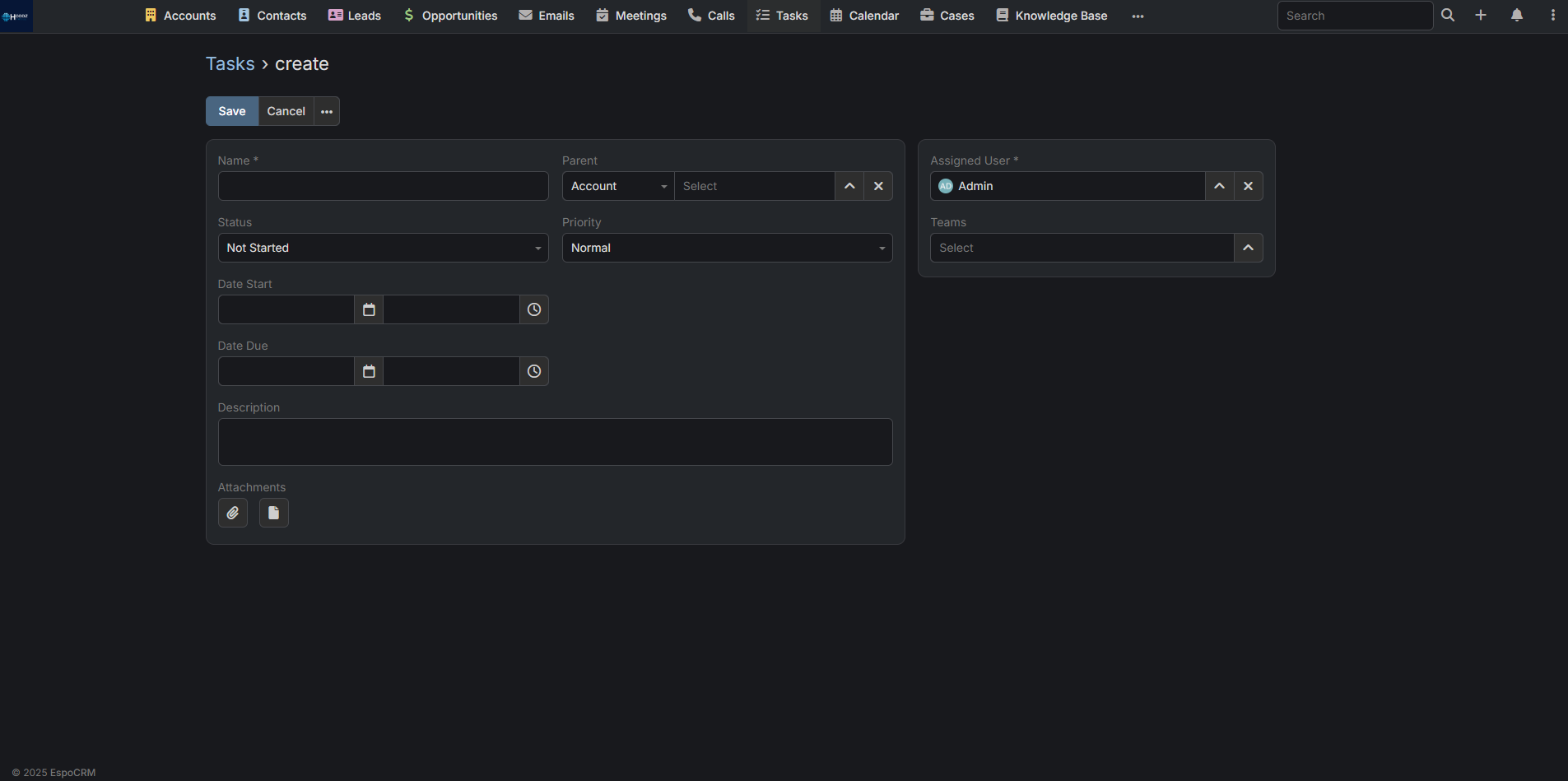Click the Date Due time input
1568x781 pixels.
click(x=452, y=371)
